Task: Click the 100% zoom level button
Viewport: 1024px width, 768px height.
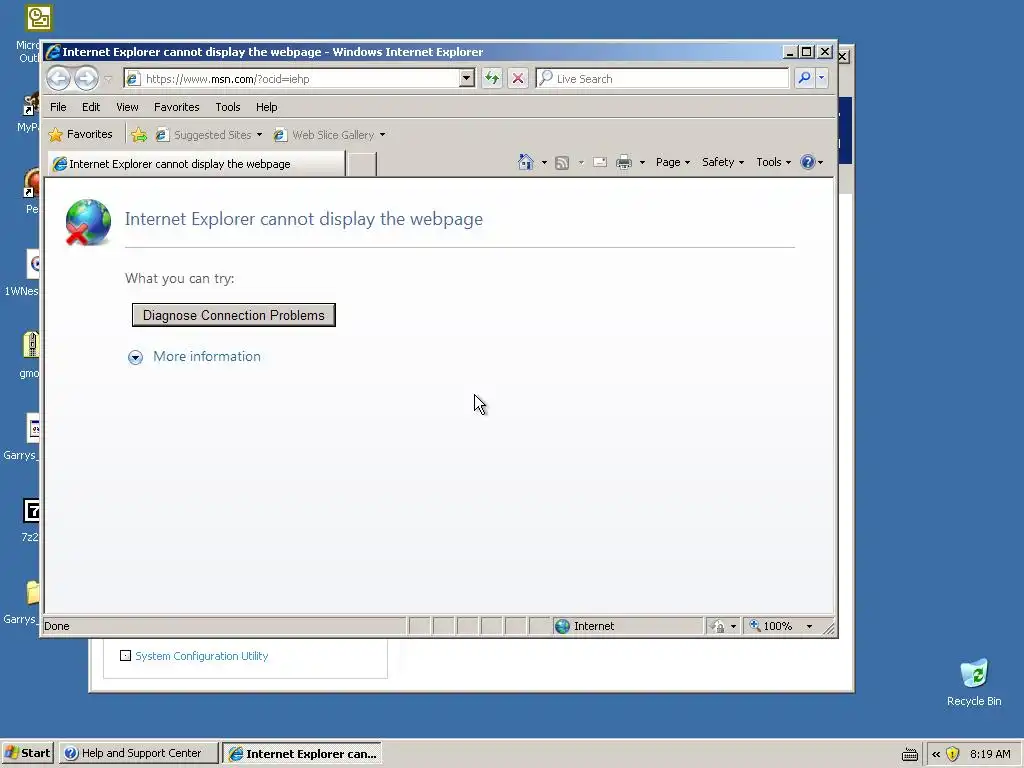Action: tap(771, 626)
